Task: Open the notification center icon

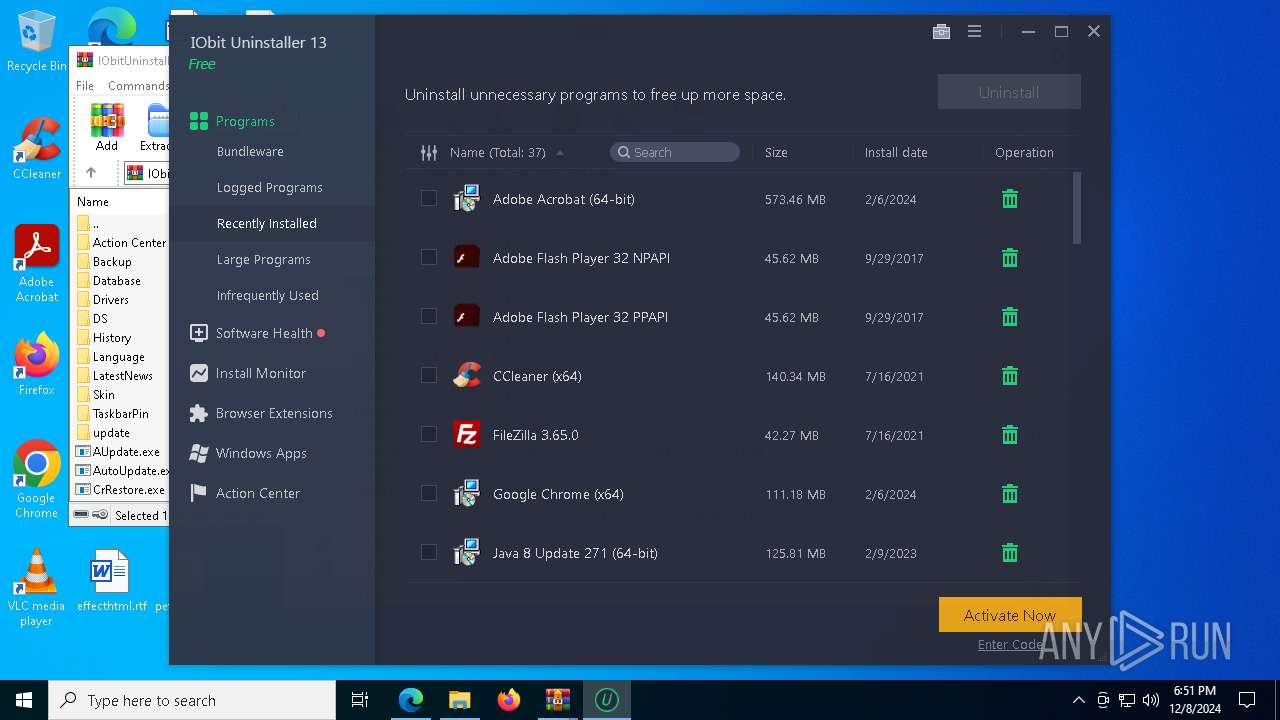Action: [1247, 700]
